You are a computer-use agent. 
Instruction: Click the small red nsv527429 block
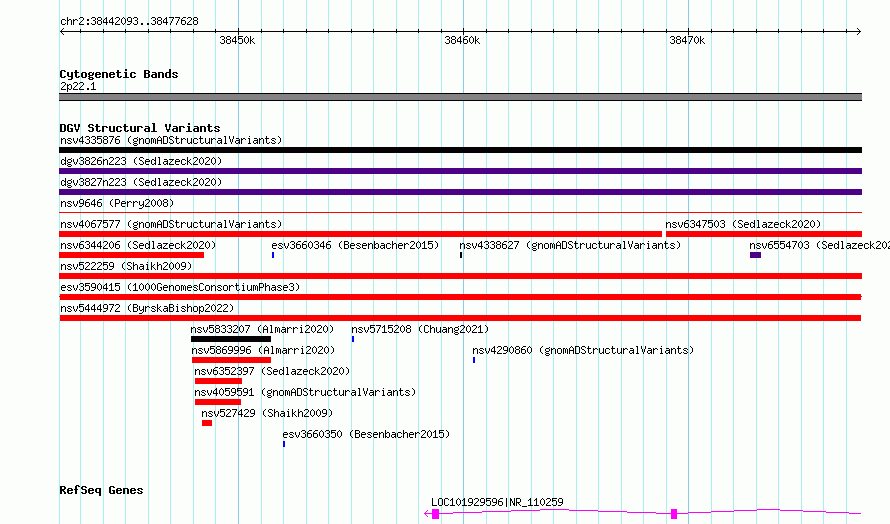tap(207, 423)
